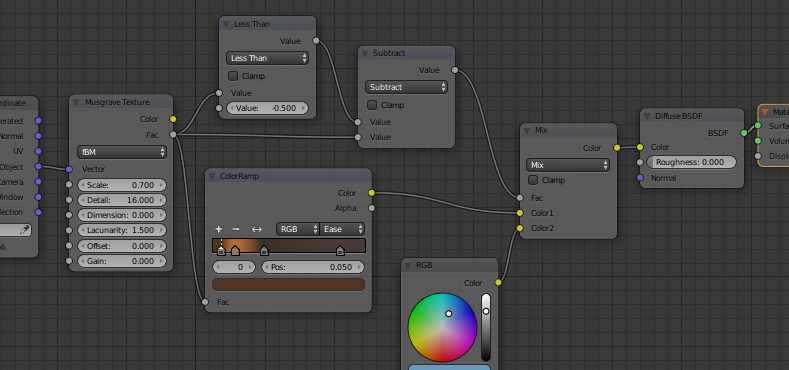Open the Less Than operation dropdown

click(267, 58)
